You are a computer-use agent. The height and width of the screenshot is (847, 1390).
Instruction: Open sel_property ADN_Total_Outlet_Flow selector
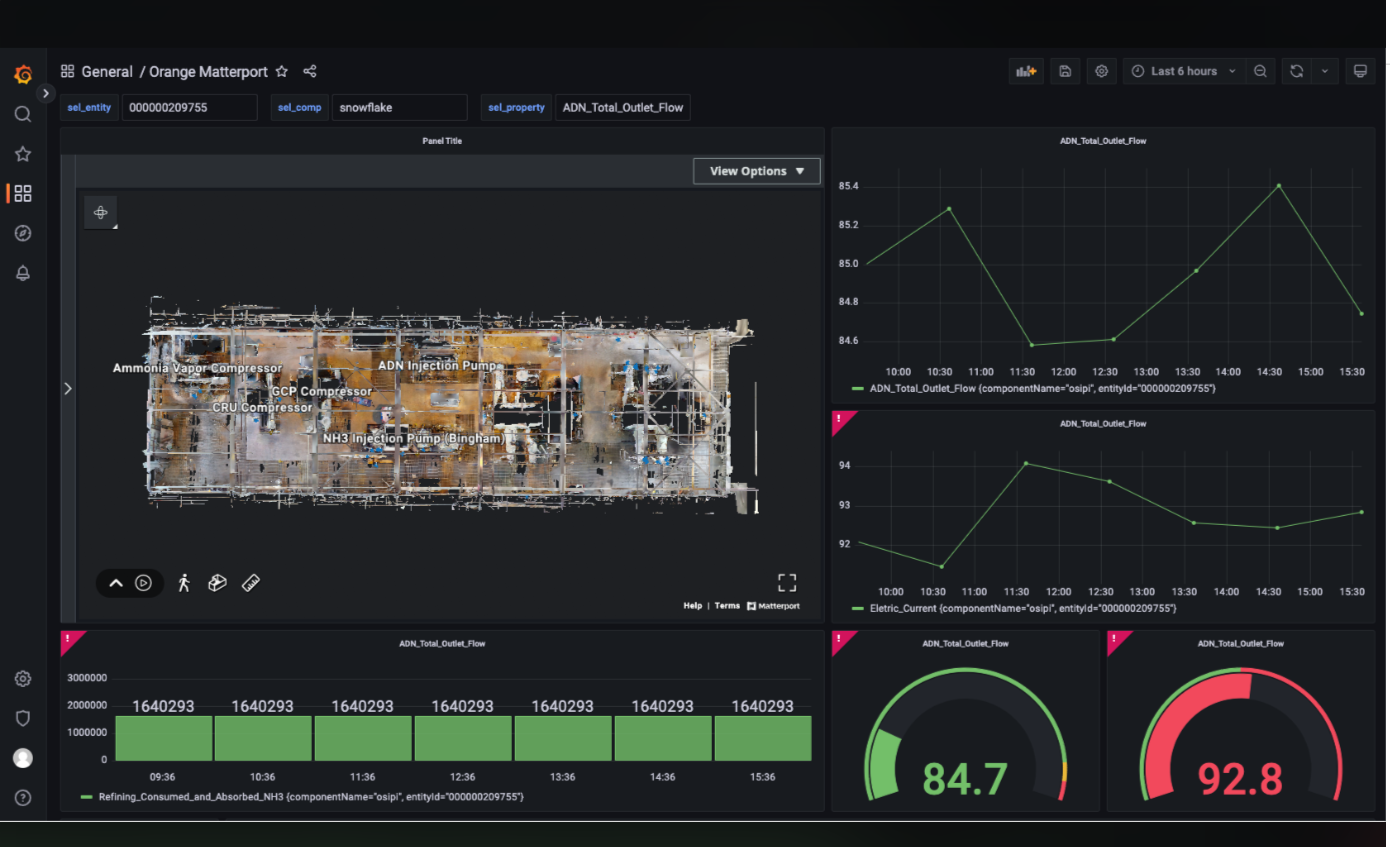[x=623, y=107]
